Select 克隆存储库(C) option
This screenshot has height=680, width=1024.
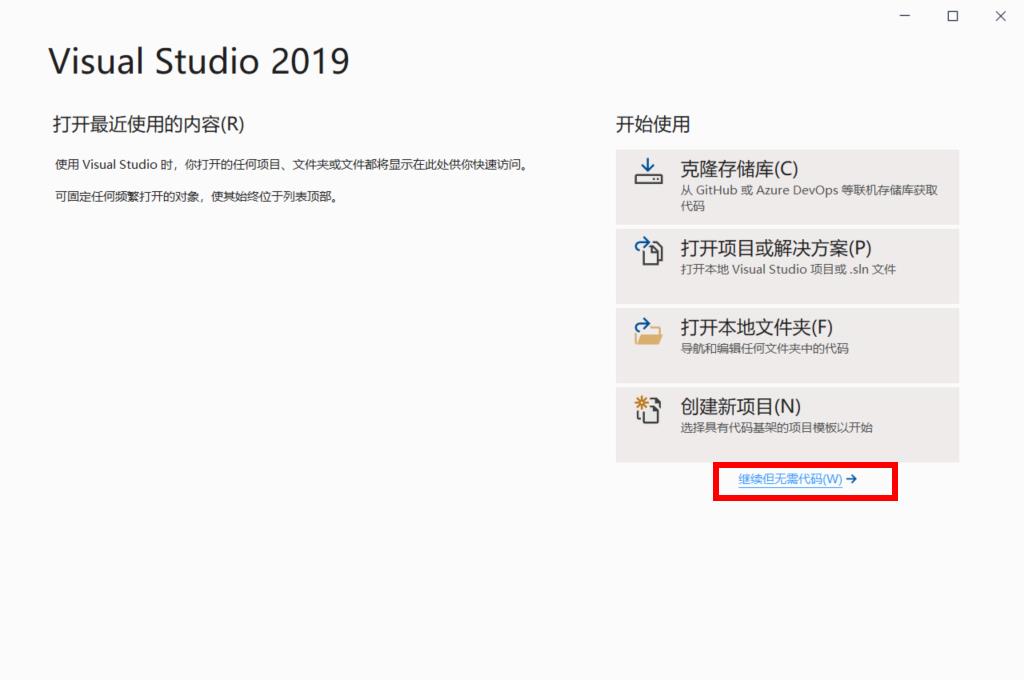pos(787,187)
